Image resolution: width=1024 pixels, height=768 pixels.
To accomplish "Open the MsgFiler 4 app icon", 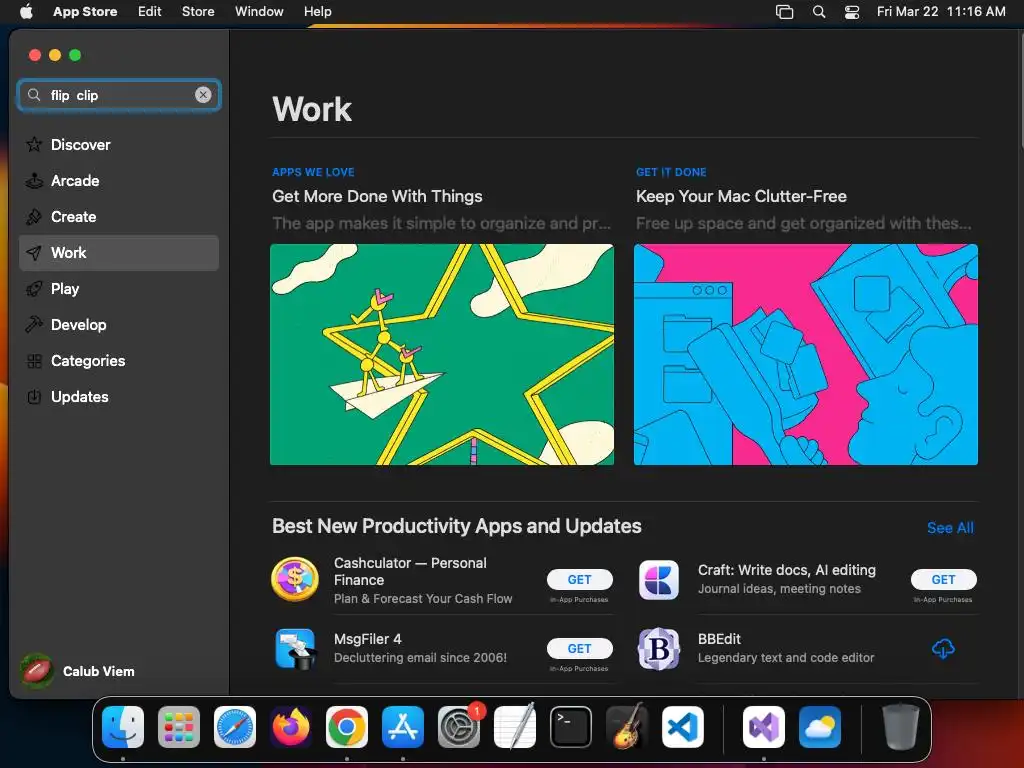I will [x=295, y=648].
